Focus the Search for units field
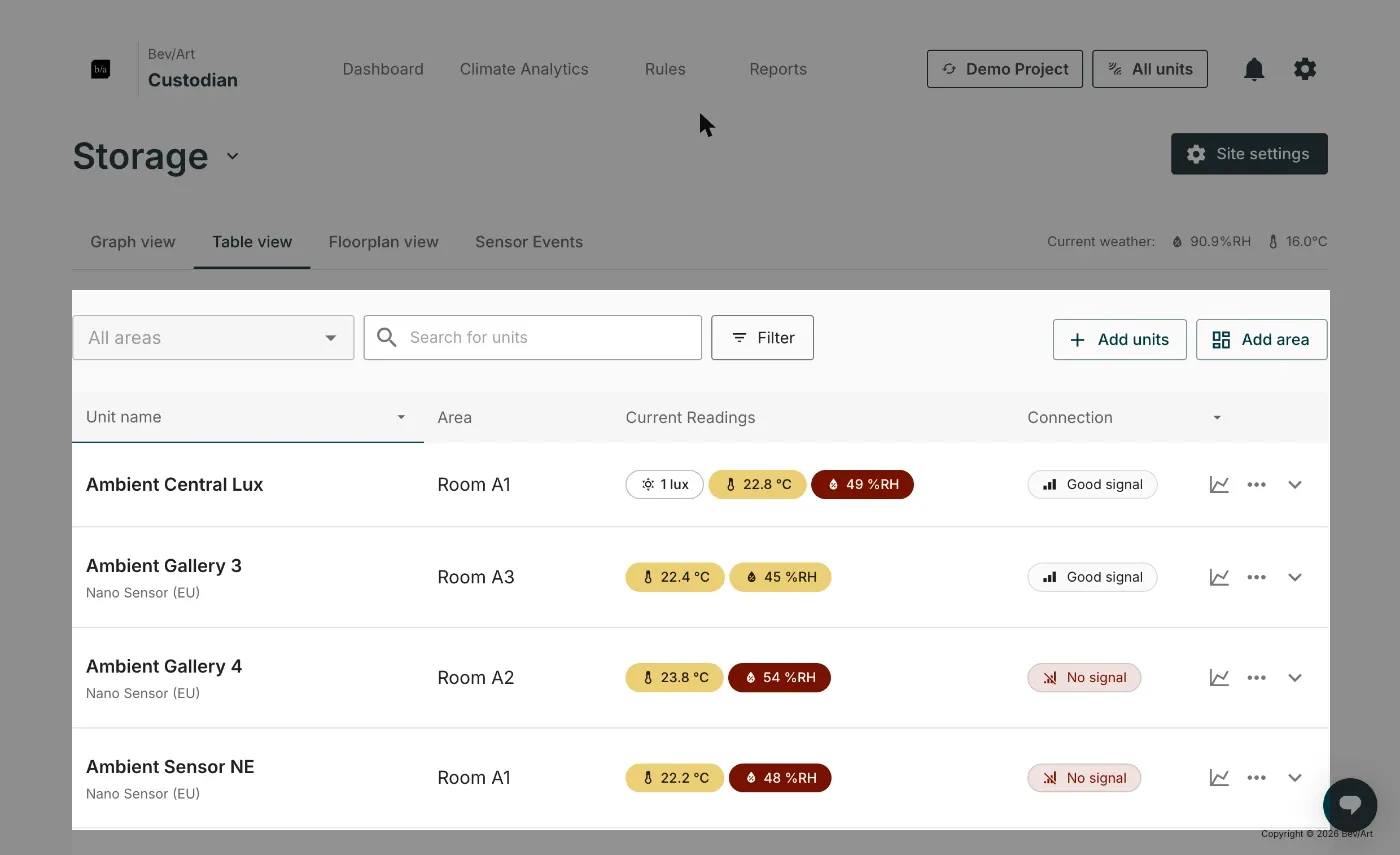Image resolution: width=1400 pixels, height=855 pixels. point(533,338)
